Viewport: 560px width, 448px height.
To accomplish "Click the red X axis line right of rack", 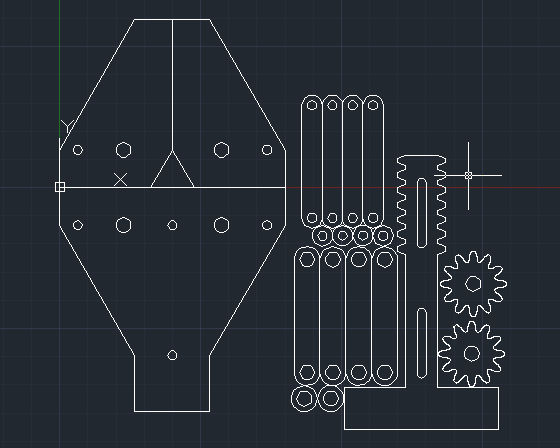I will 503,187.
